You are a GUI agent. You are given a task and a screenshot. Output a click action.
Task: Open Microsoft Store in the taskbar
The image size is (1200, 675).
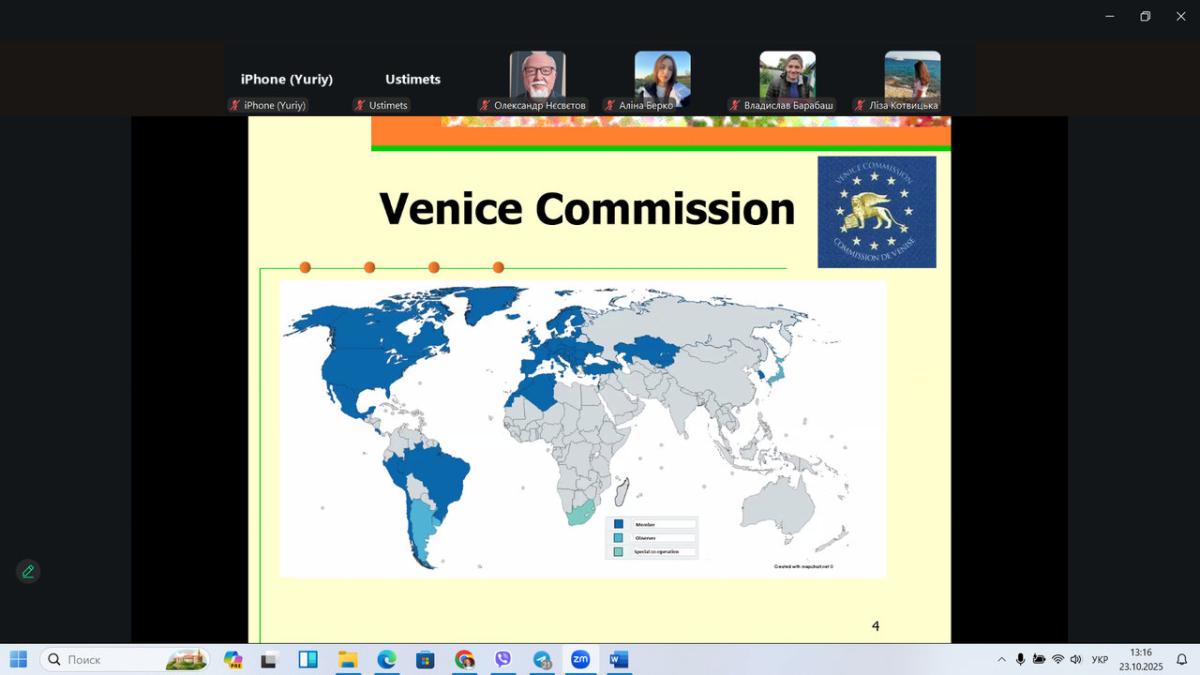pos(425,659)
